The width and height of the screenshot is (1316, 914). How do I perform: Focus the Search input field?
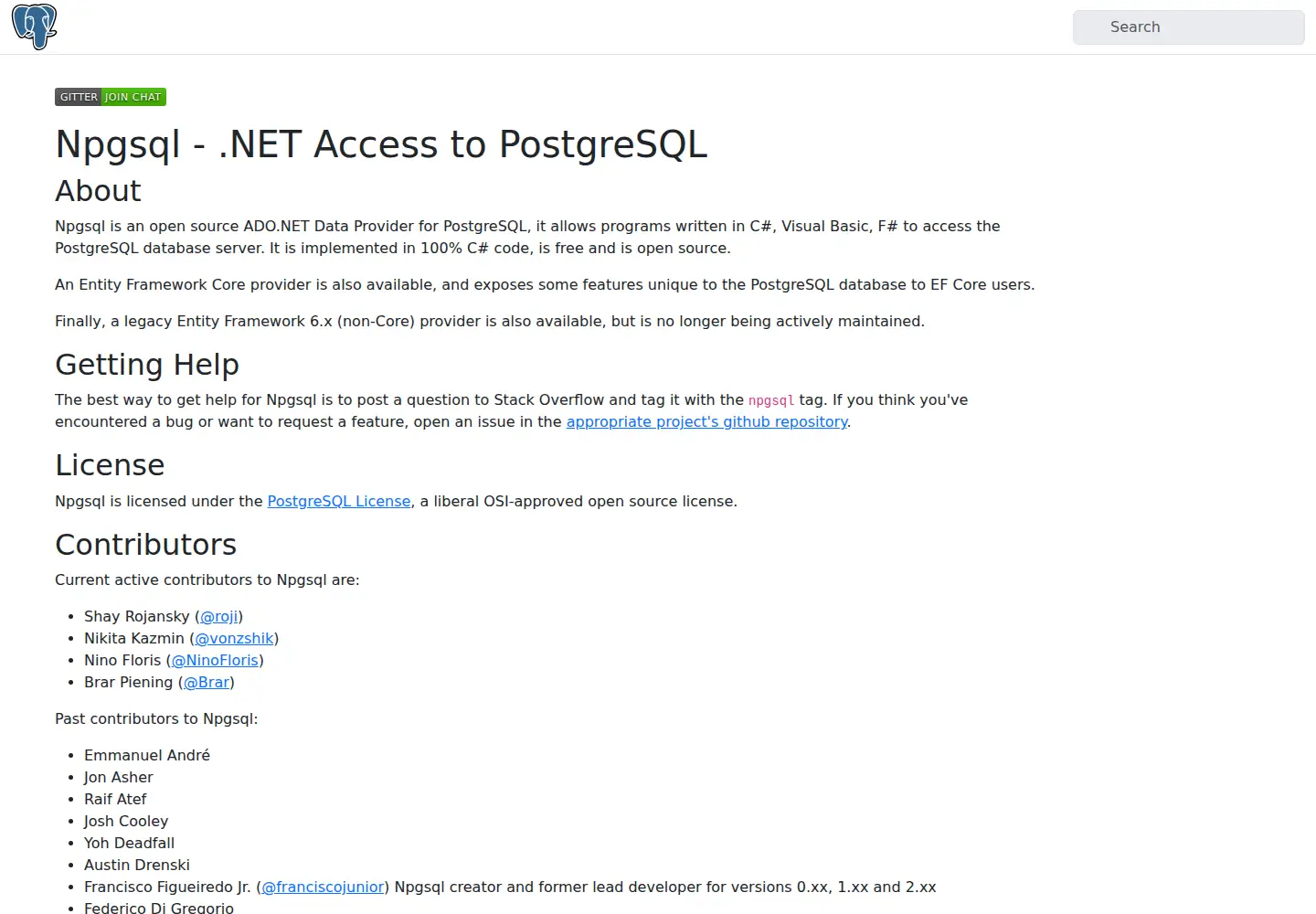[x=1188, y=27]
